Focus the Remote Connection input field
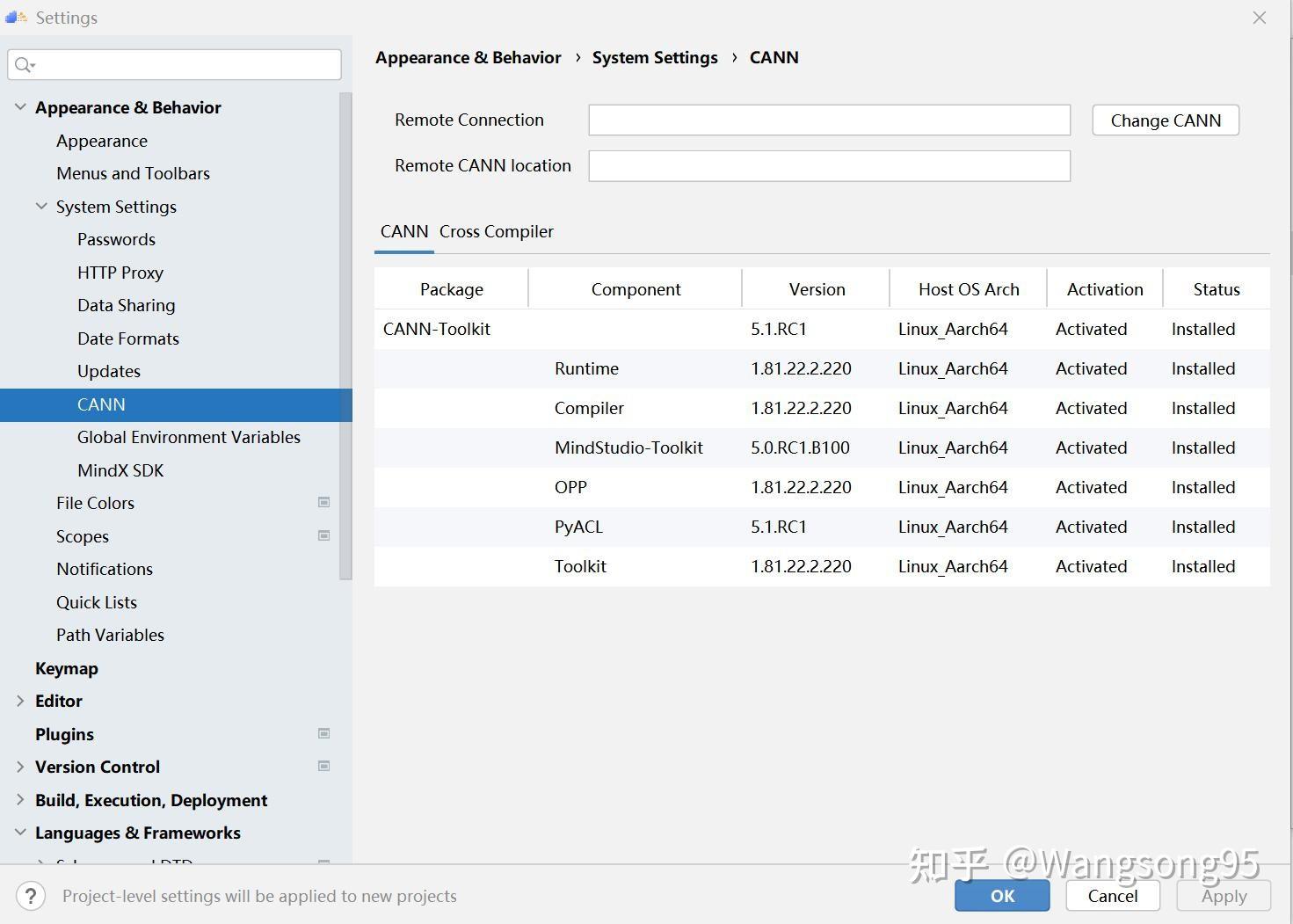Image resolution: width=1293 pixels, height=924 pixels. [x=830, y=120]
